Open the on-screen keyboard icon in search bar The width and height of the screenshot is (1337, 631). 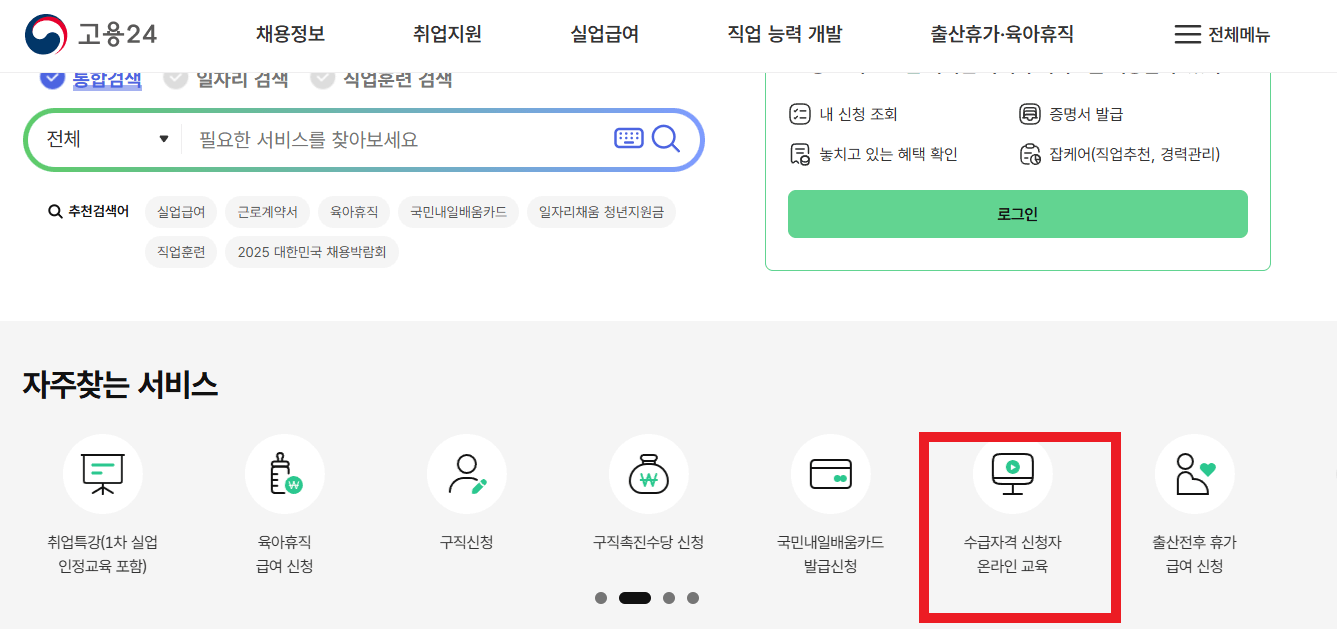(x=628, y=137)
